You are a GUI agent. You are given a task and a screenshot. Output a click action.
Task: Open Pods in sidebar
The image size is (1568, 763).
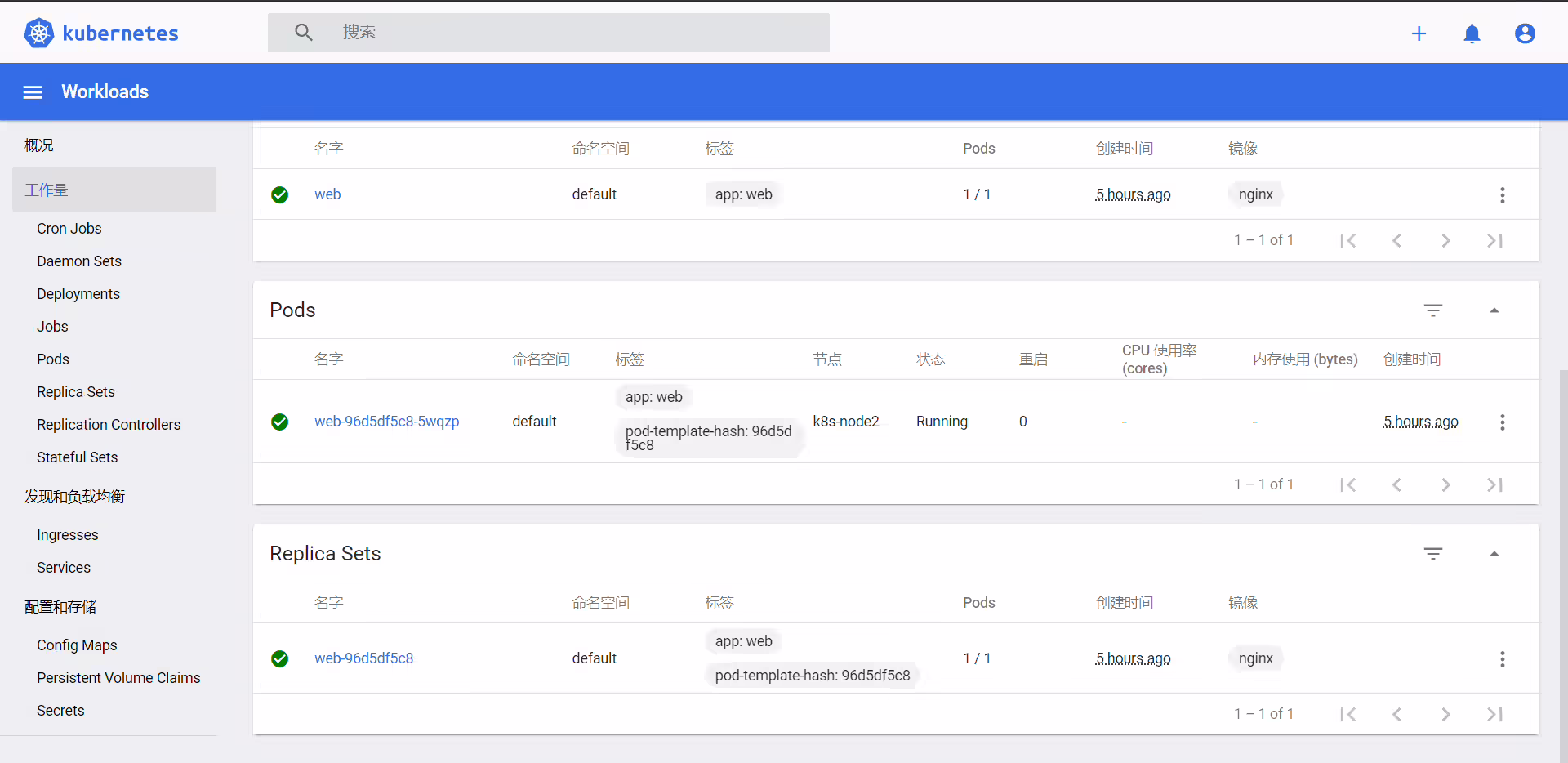pyautogui.click(x=53, y=359)
